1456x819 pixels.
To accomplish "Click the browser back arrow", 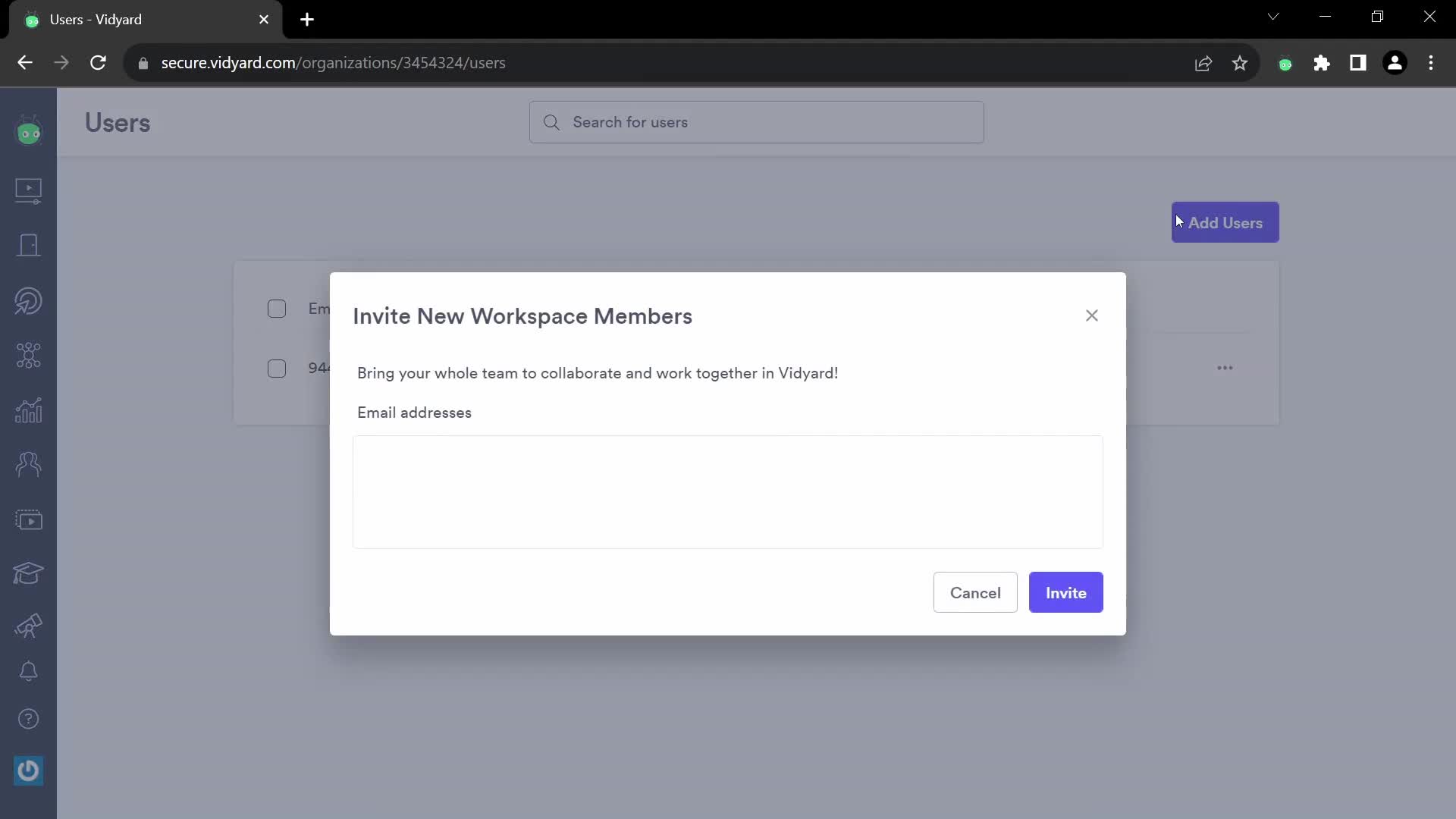I will point(25,63).
